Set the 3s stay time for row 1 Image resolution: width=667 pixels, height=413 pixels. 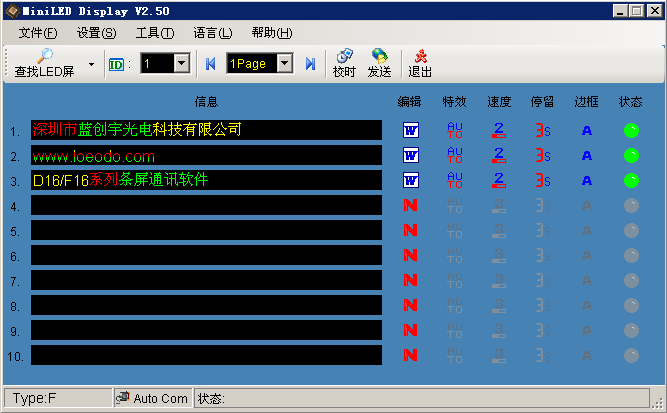tap(543, 130)
